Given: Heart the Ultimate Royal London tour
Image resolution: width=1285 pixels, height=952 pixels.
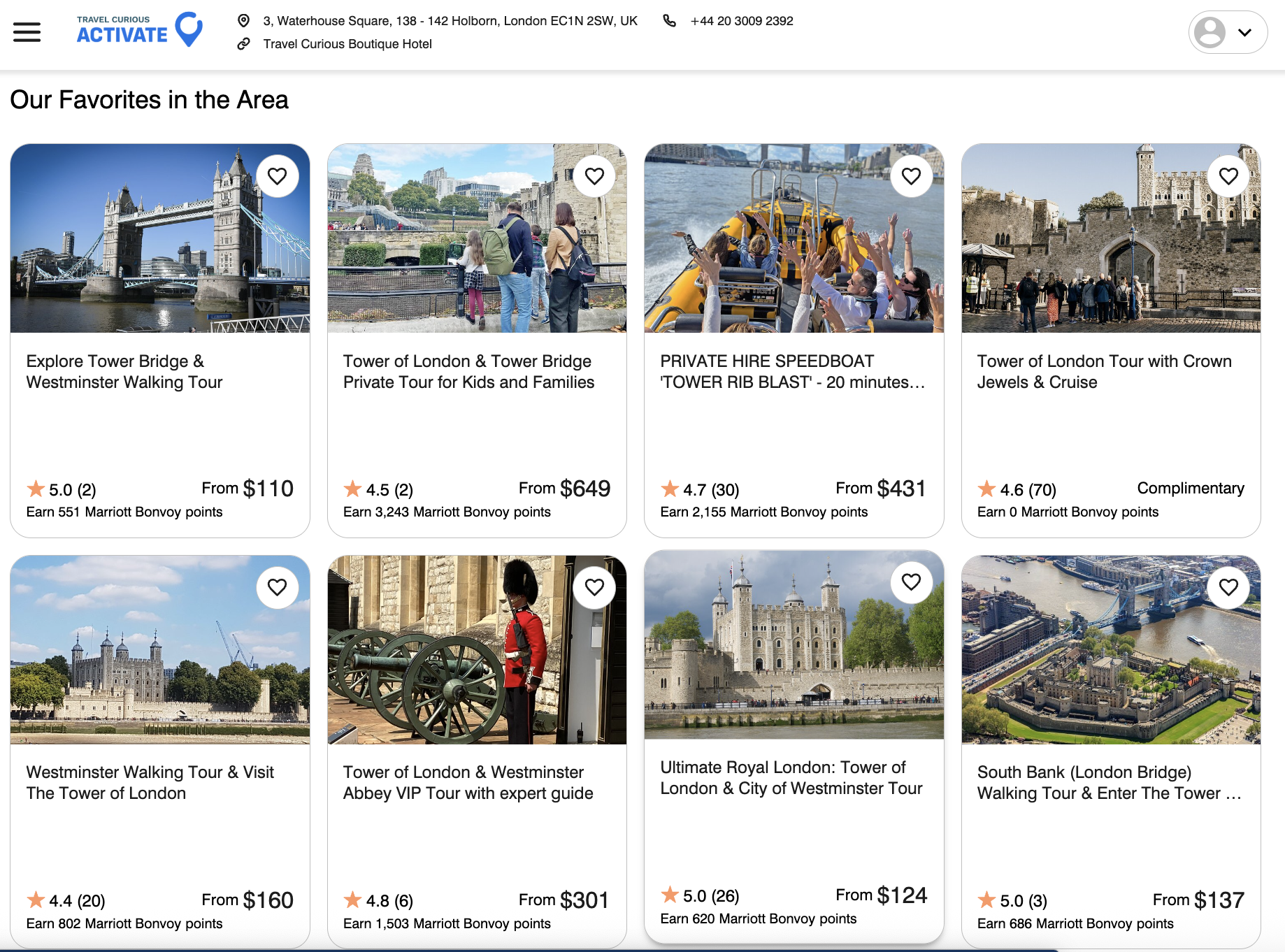Looking at the screenshot, I should pyautogui.click(x=911, y=582).
